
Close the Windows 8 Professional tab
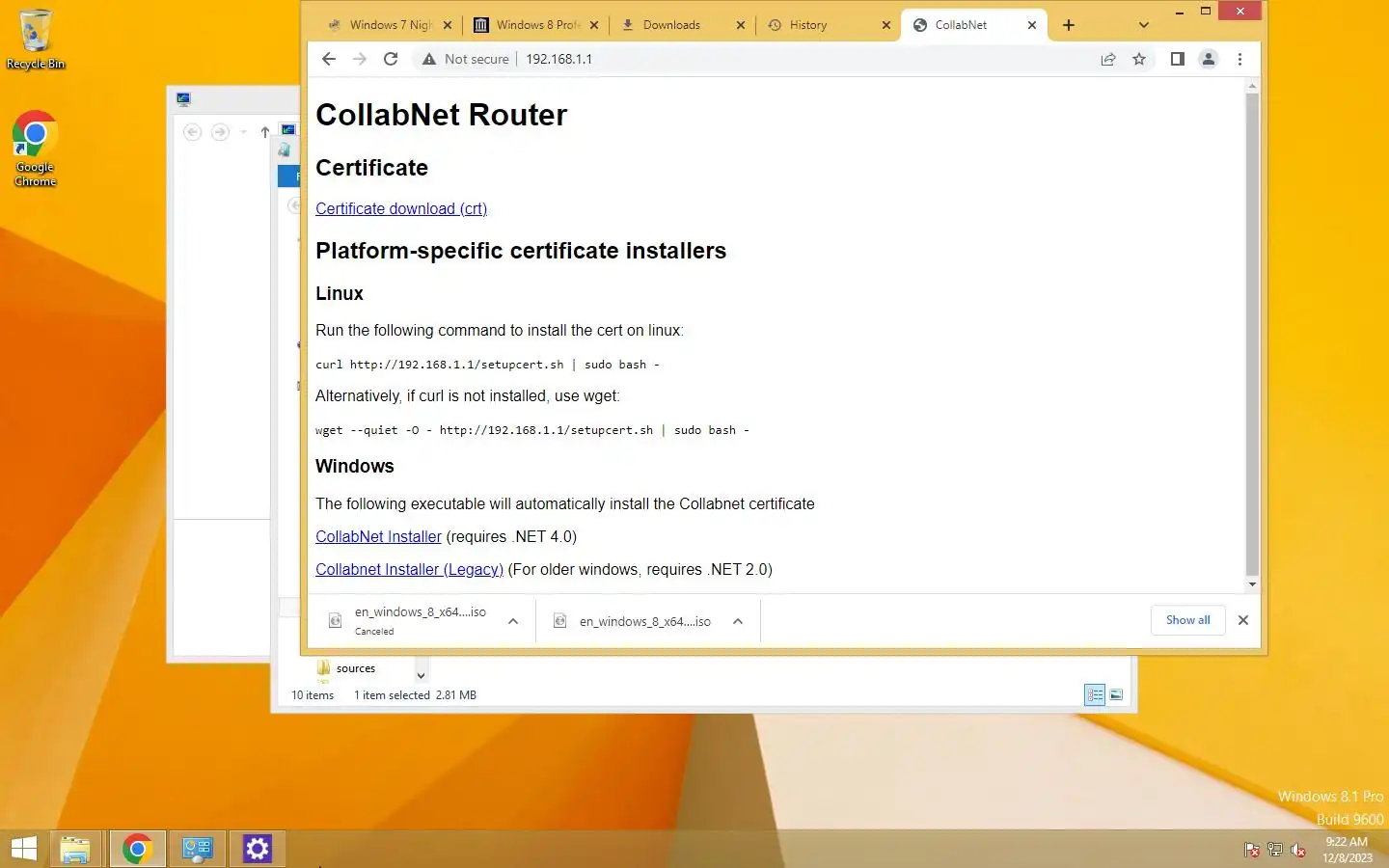pyautogui.click(x=594, y=25)
